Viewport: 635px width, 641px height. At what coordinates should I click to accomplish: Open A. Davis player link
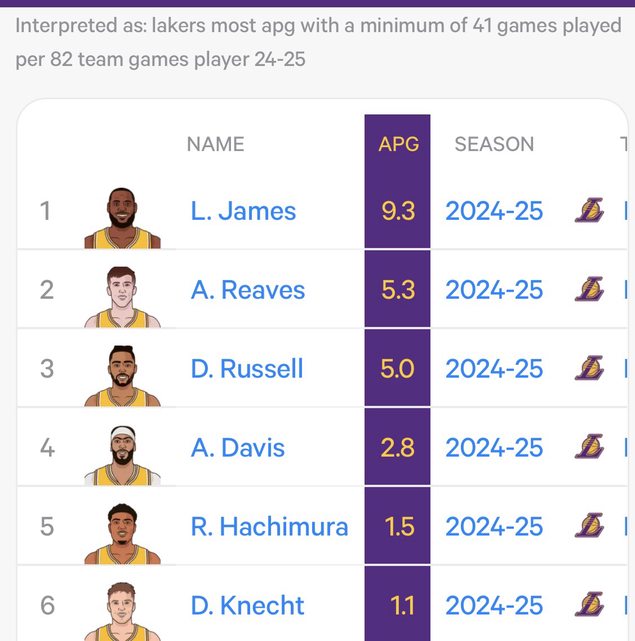pos(238,447)
